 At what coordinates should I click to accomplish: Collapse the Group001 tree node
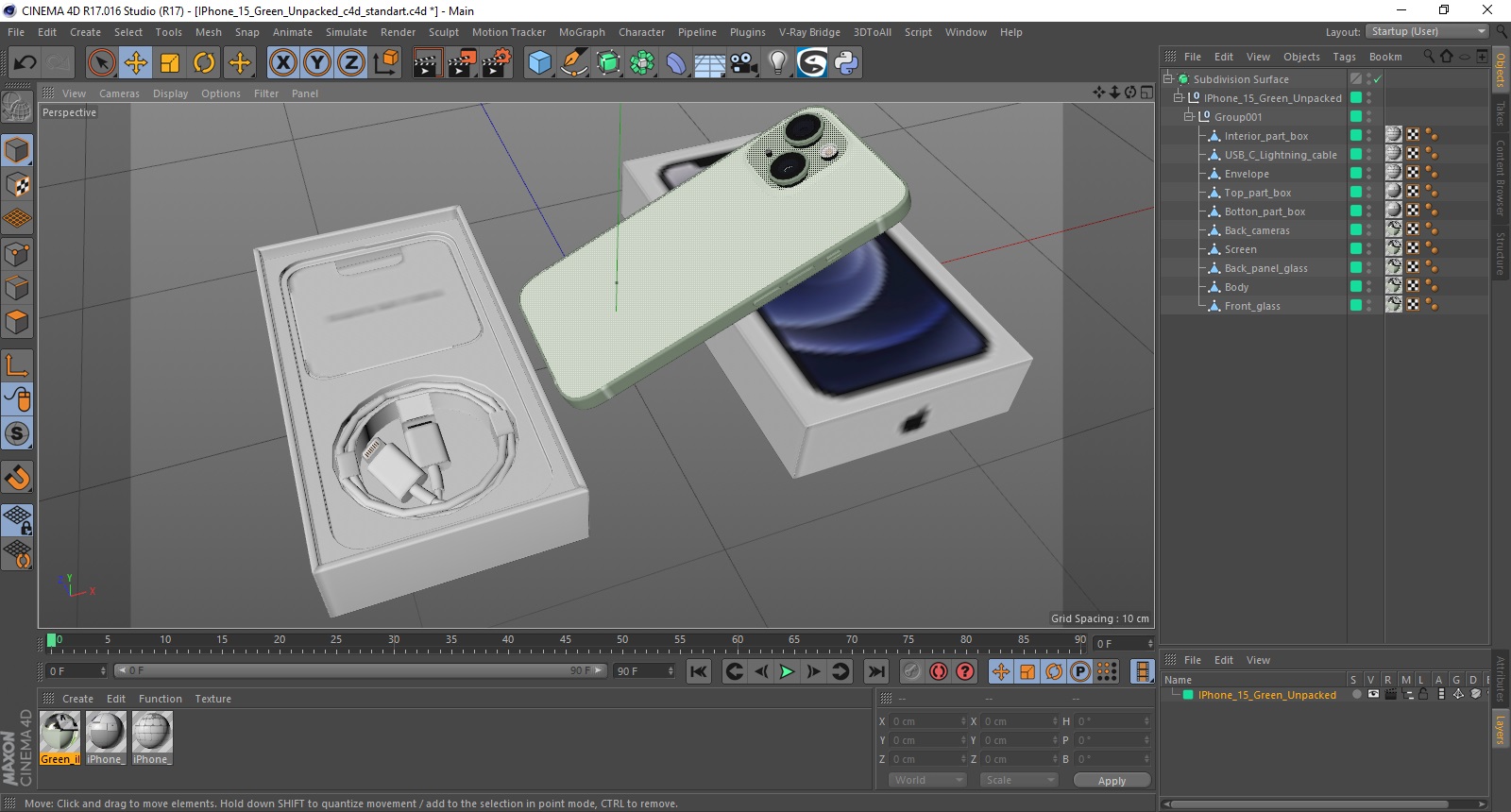[1189, 117]
